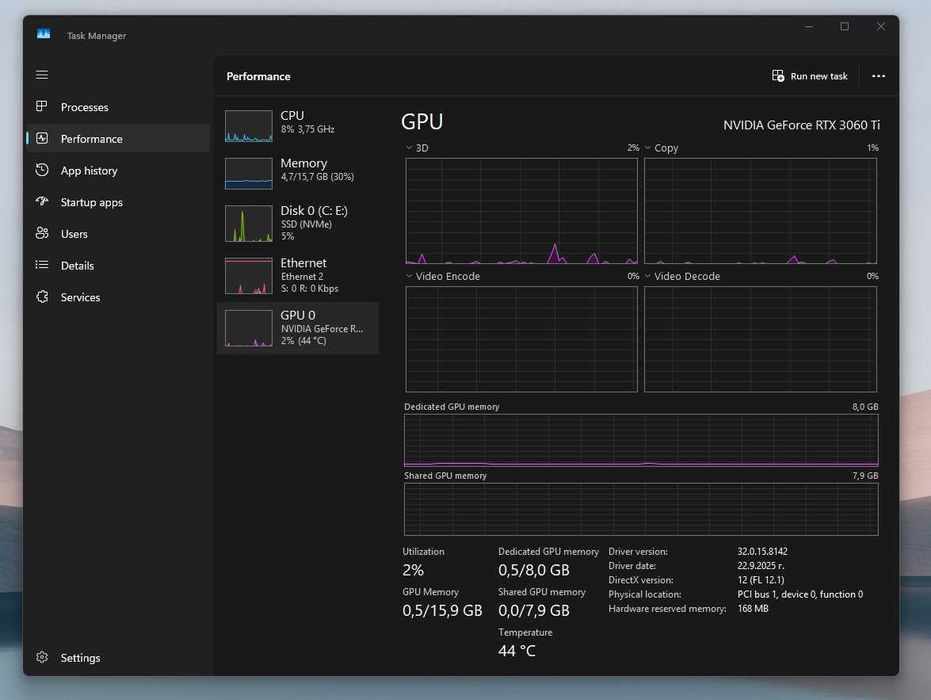Select the Ethernet 2 performance entry

tap(298, 275)
